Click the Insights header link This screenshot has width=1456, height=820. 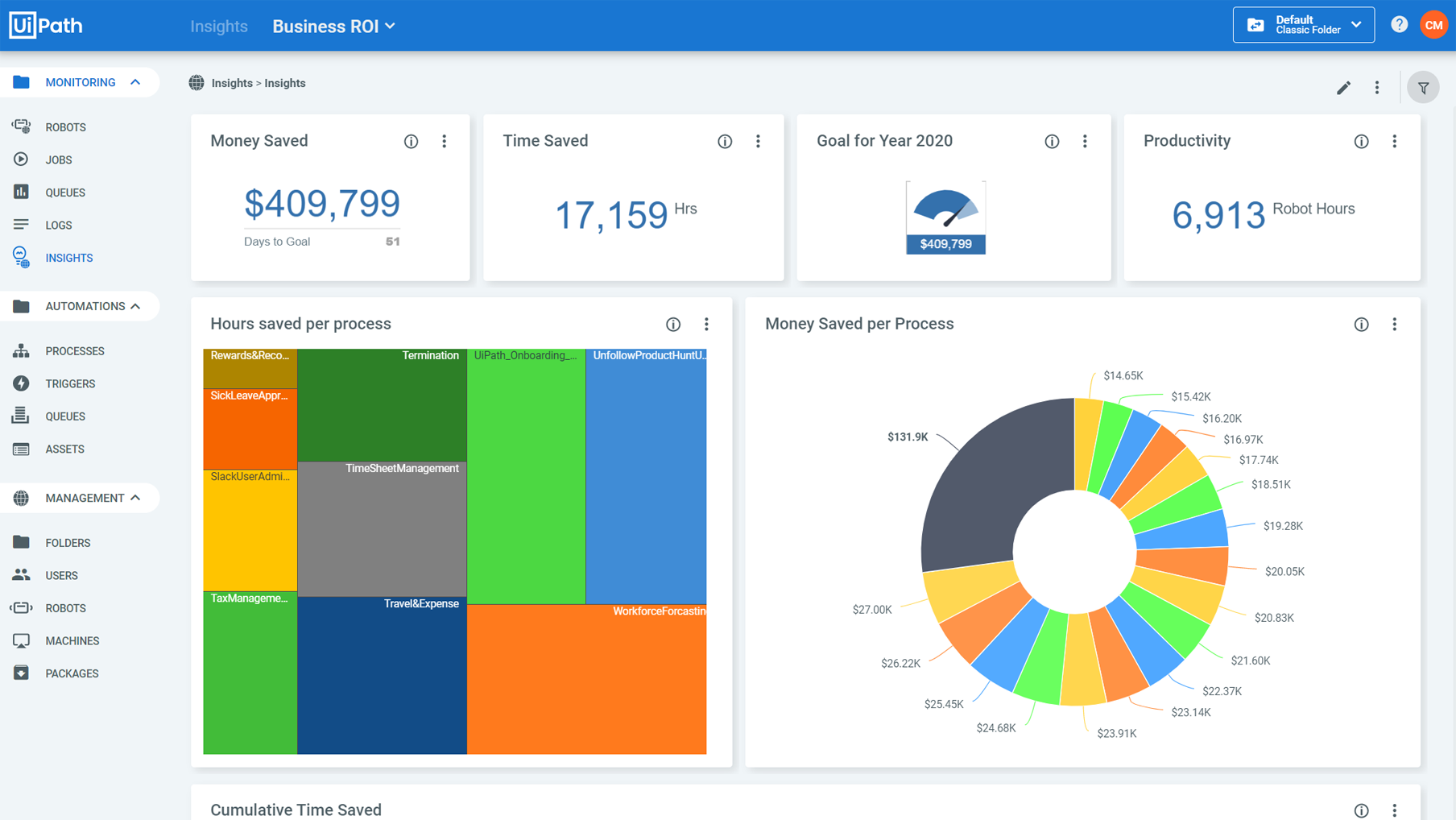point(218,27)
